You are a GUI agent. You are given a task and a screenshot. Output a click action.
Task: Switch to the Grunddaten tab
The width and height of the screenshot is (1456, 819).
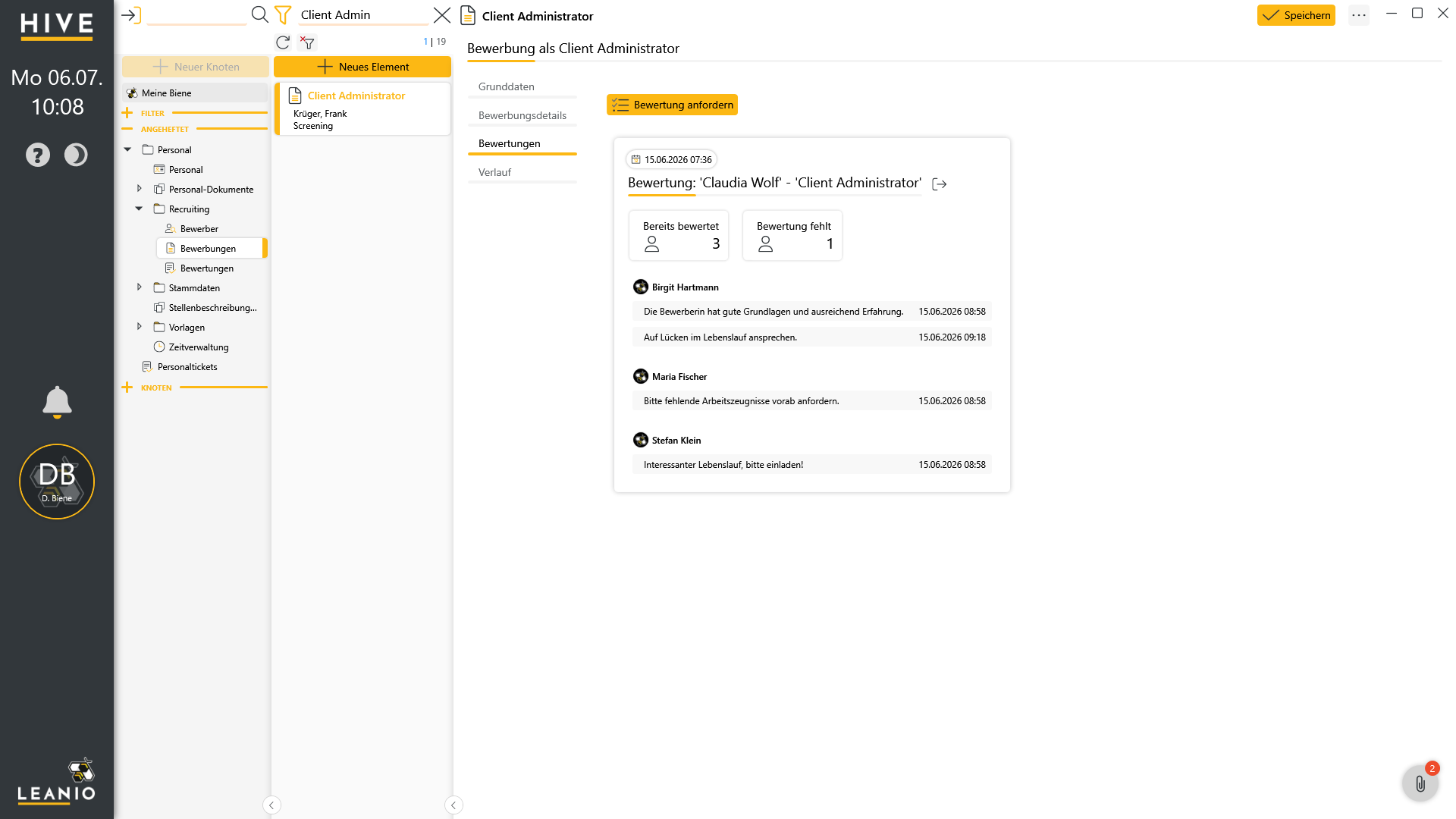522,86
